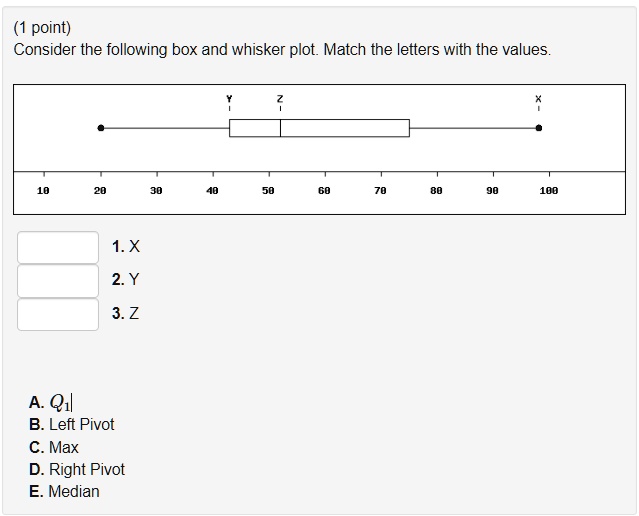Click the Z label above the median line

pos(280,99)
